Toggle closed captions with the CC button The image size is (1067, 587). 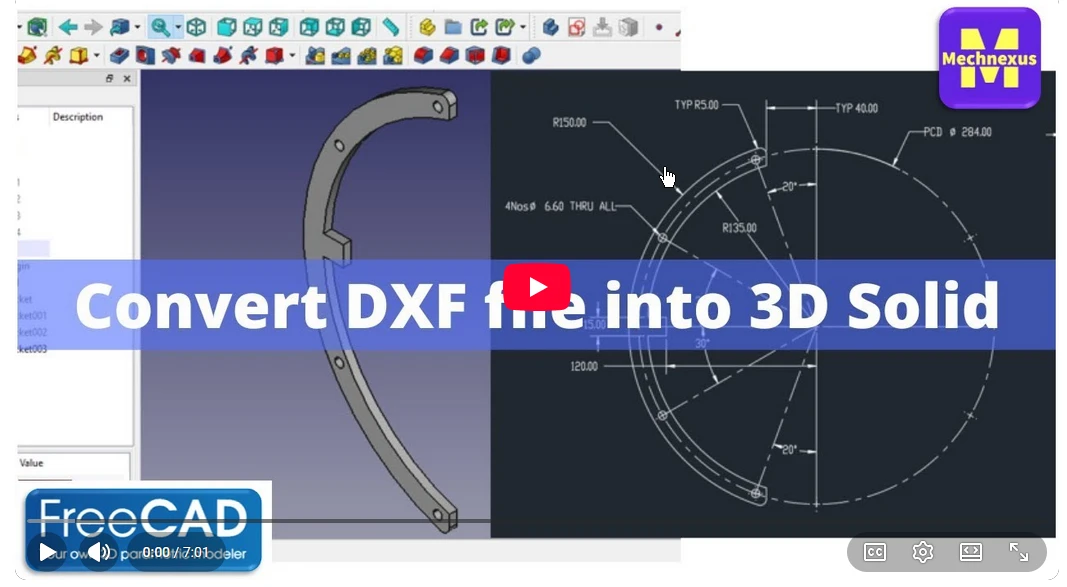[875, 552]
